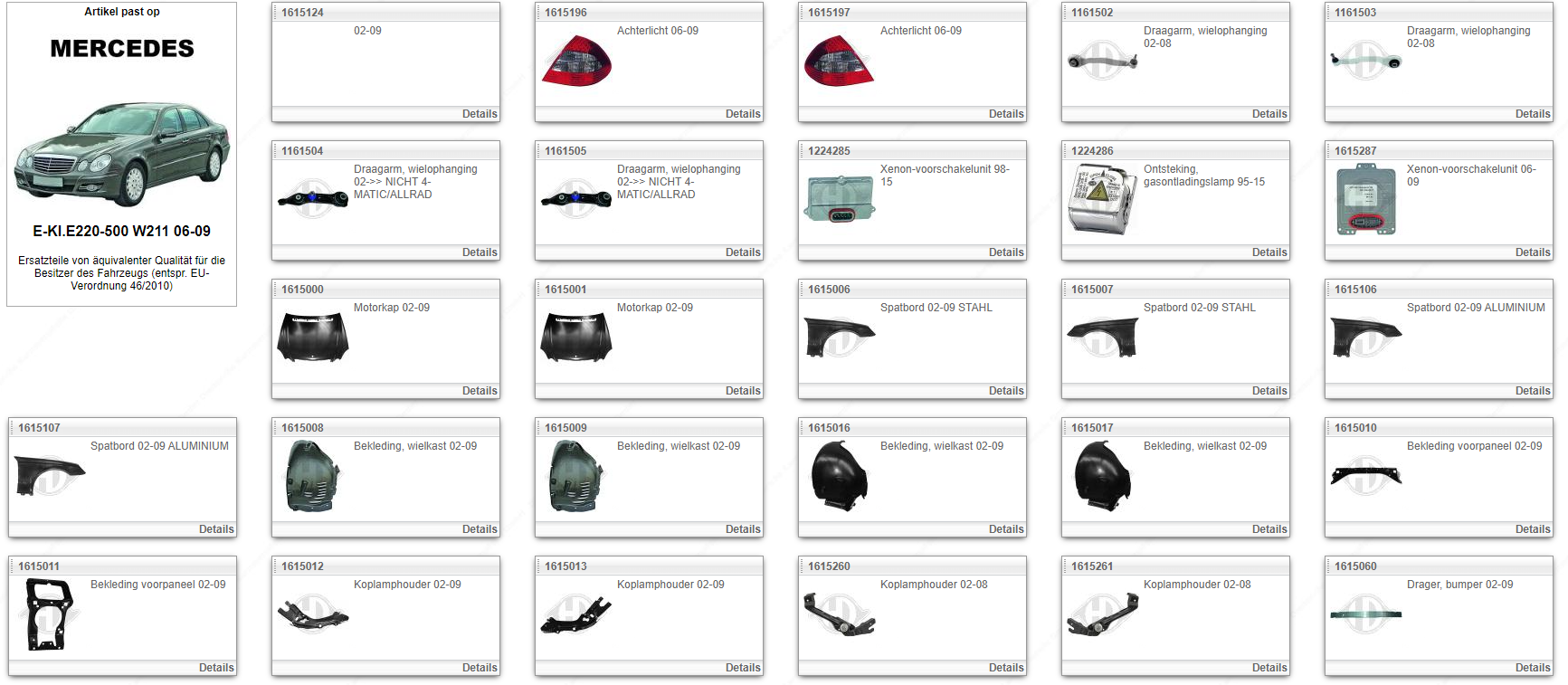Image resolution: width=1568 pixels, height=685 pixels.
Task: Select igniter image of article 1224286
Action: 1102,199
